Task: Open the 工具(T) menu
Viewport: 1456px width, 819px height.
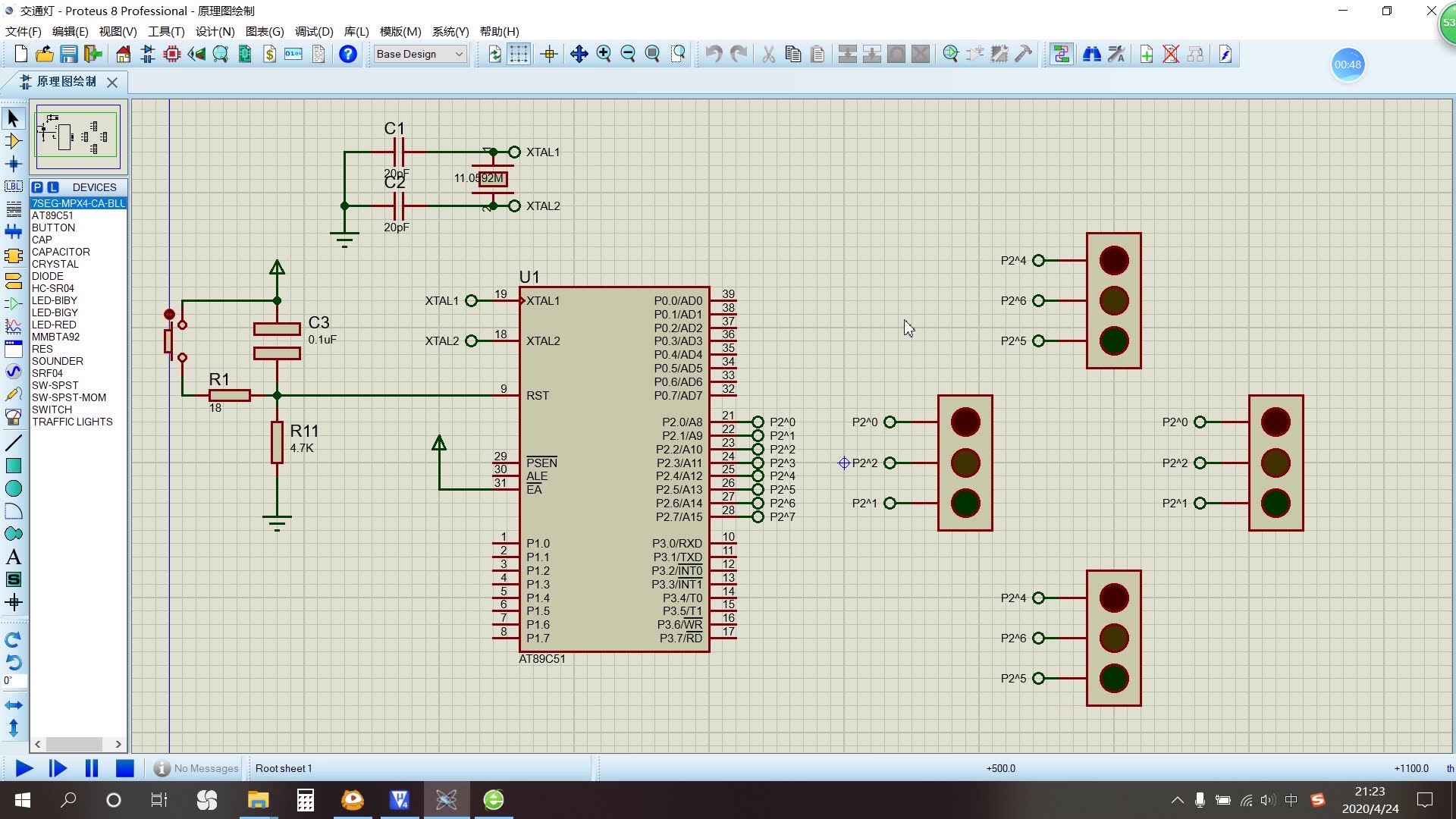Action: tap(166, 31)
